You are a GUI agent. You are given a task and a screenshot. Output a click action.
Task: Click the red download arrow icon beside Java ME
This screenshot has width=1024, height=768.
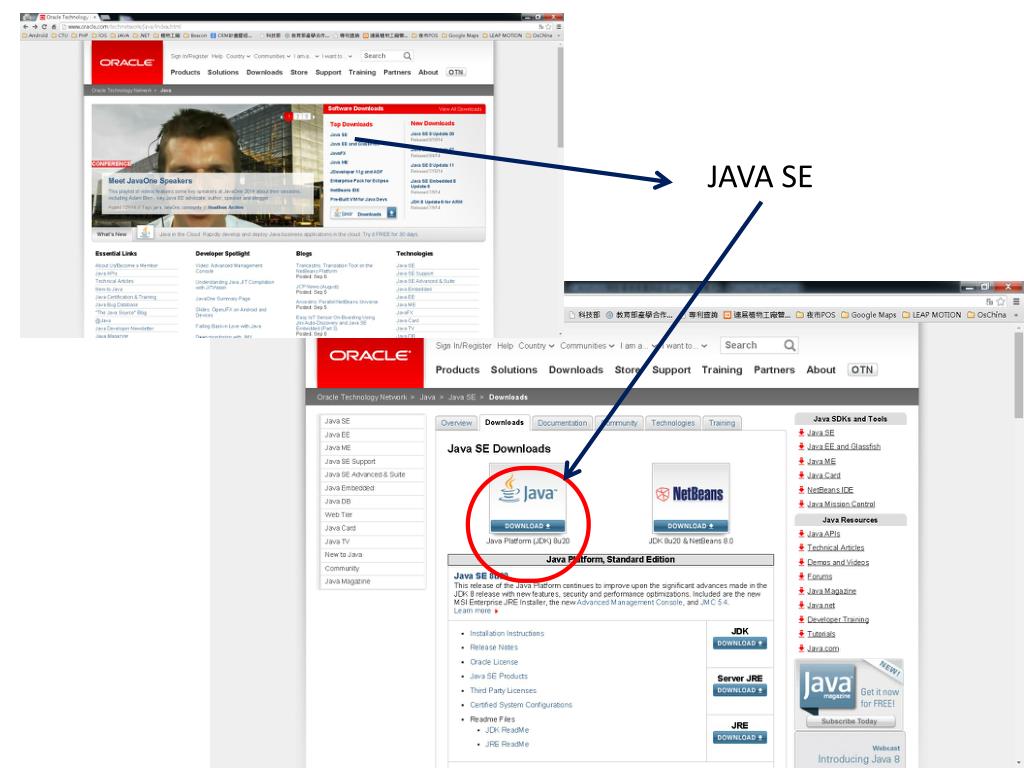coord(801,461)
